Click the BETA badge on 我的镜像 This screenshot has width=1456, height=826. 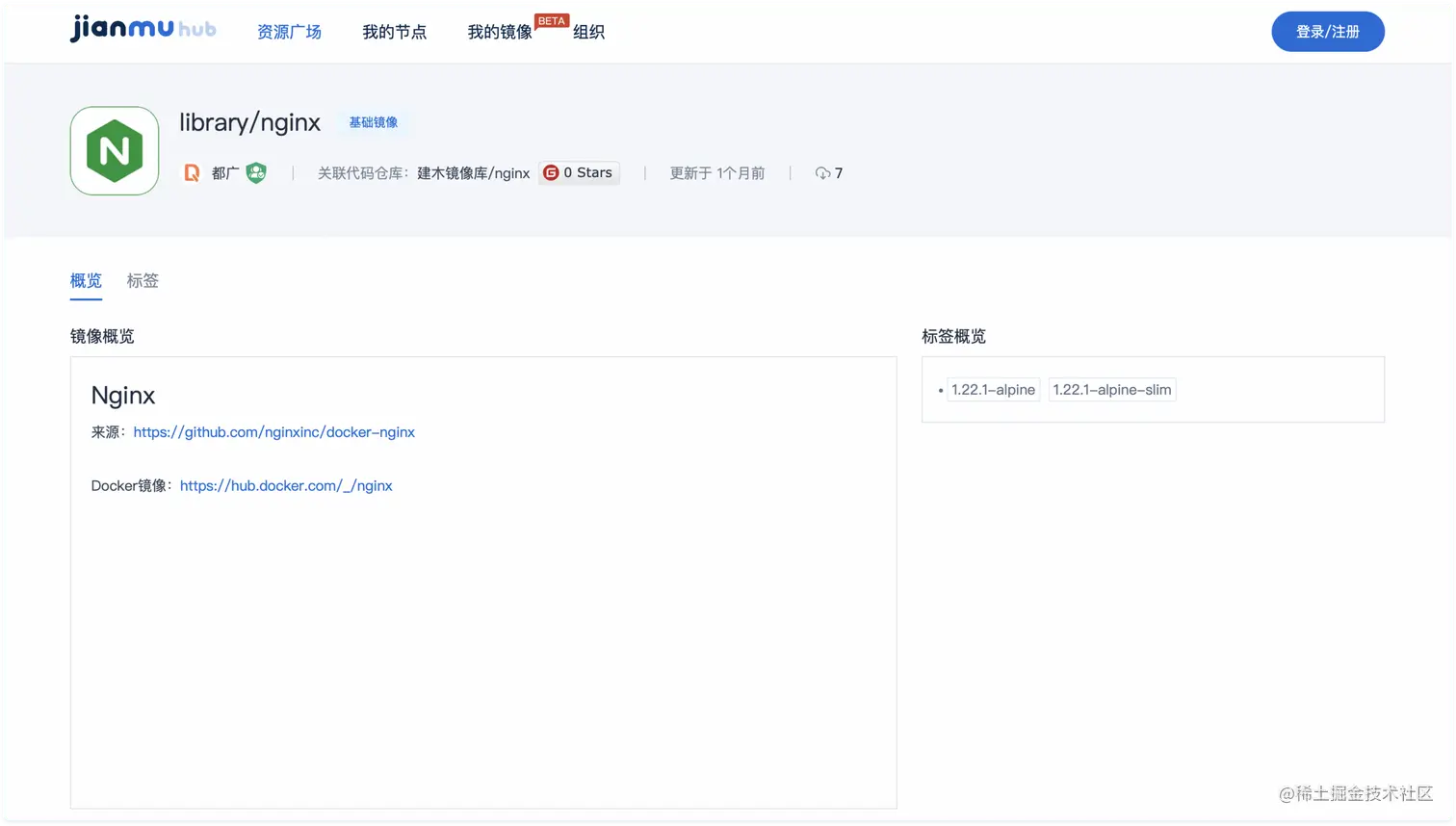(x=552, y=20)
